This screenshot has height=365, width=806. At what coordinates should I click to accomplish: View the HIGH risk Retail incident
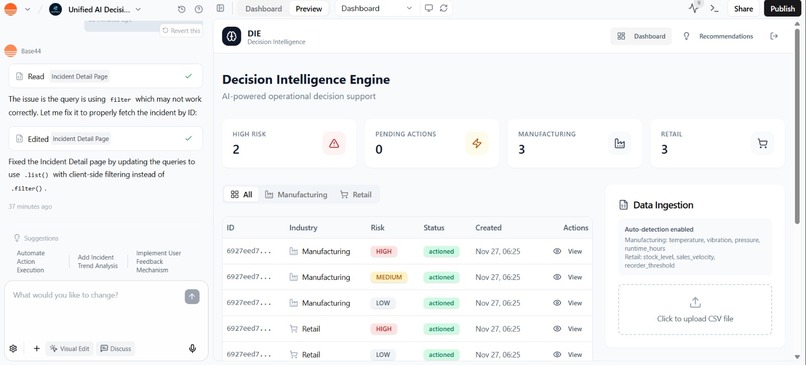click(x=568, y=328)
